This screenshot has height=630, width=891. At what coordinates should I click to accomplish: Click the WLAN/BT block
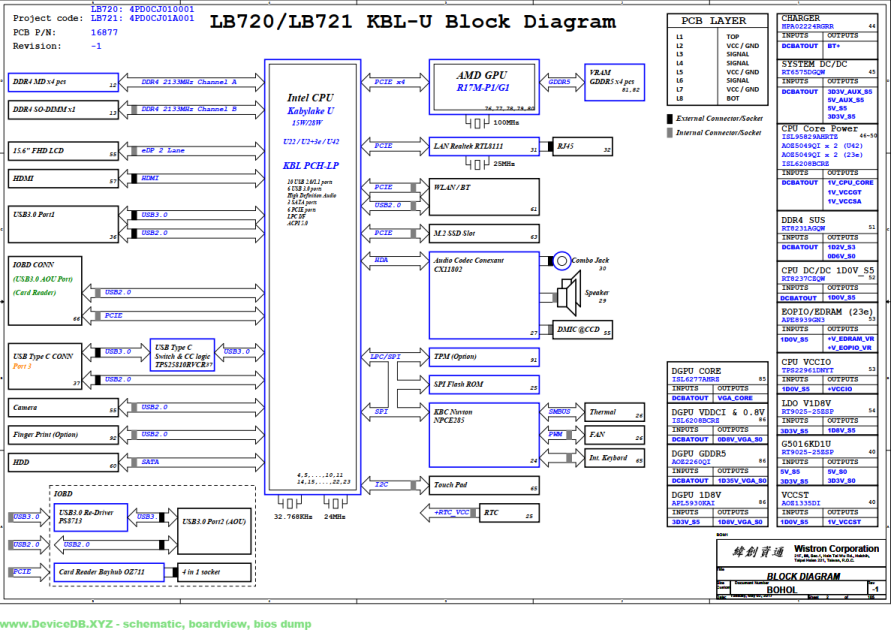(x=484, y=197)
